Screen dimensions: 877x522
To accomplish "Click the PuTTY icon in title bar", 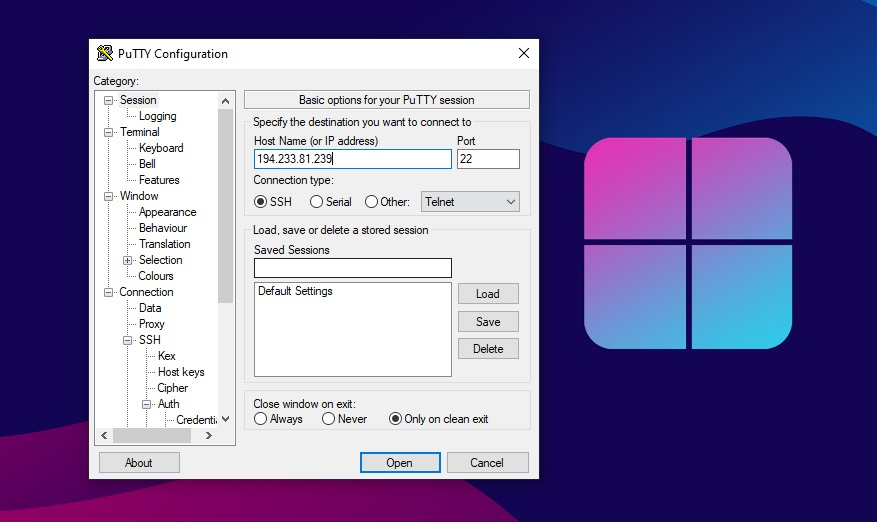I will pyautogui.click(x=105, y=54).
